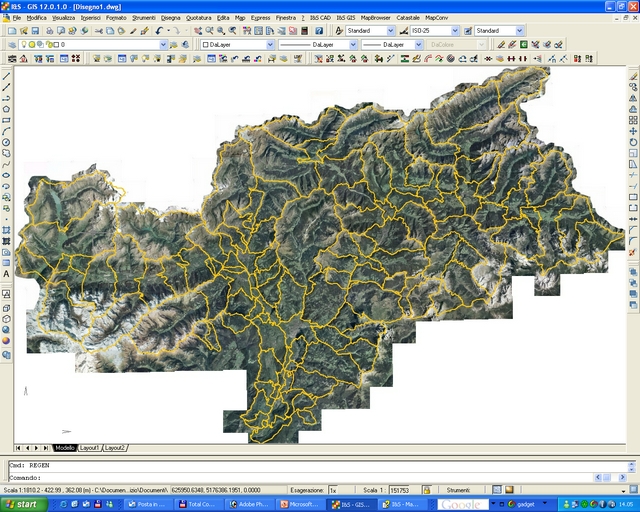Pick the Rectangle tool in draw toolbar
This screenshot has width=640, height=512.
(x=6, y=120)
